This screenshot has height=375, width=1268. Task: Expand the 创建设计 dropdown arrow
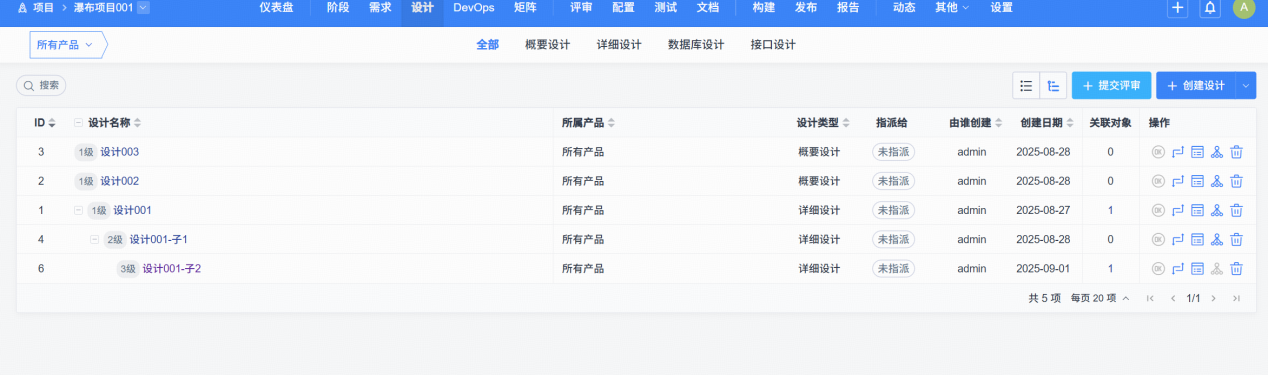pos(1246,86)
